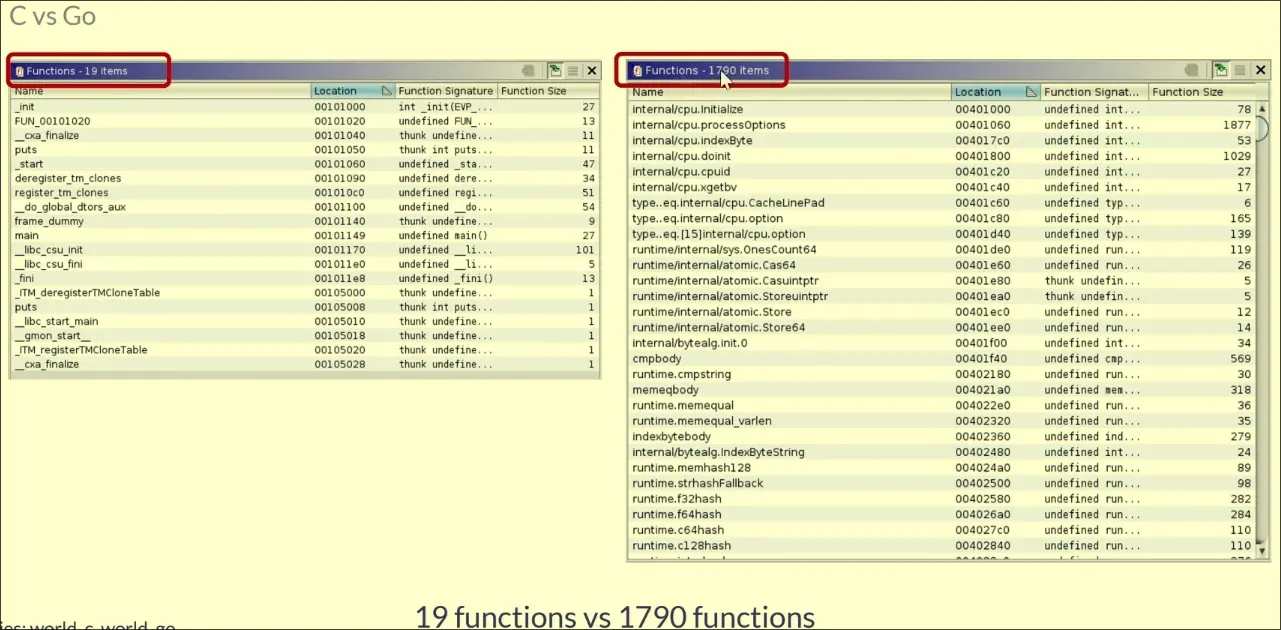Open the lines menu icon in the 1790 items window

[1240, 70]
